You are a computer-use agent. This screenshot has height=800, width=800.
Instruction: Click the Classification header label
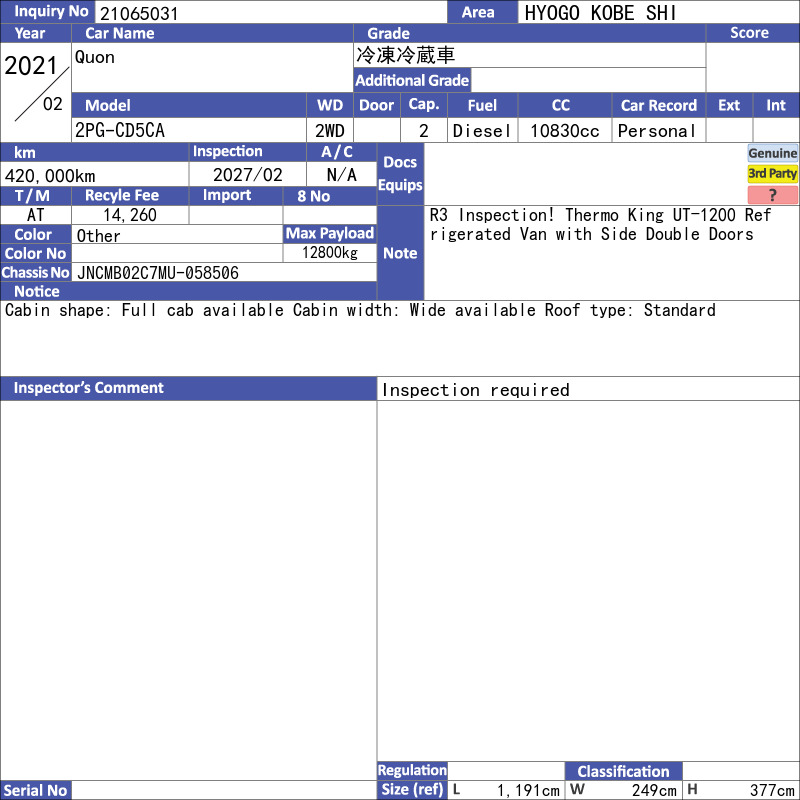pos(623,771)
